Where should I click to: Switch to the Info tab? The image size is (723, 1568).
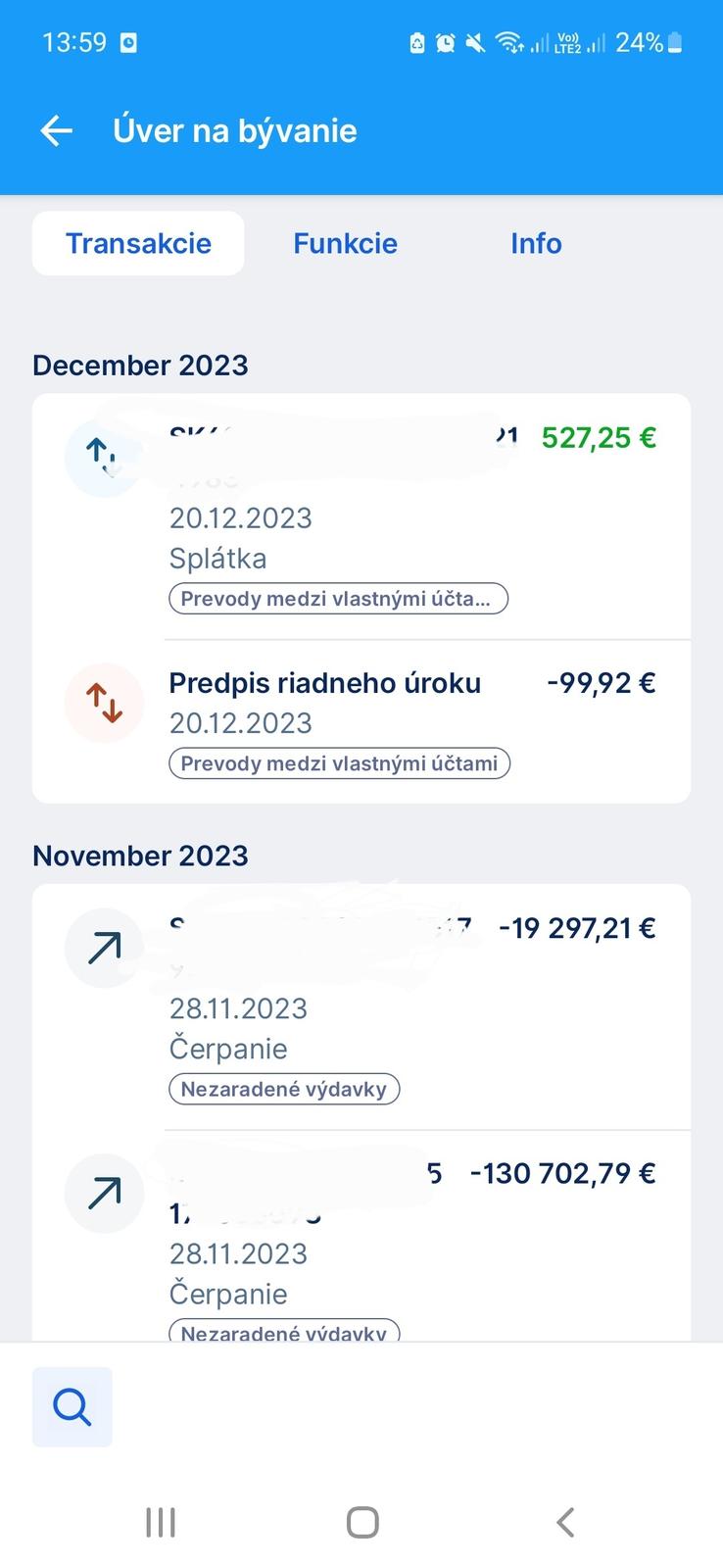click(536, 243)
